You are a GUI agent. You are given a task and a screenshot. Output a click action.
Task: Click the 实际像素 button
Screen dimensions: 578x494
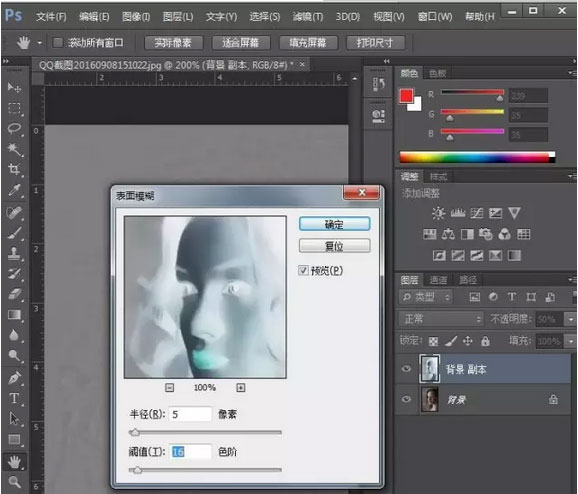coord(173,43)
